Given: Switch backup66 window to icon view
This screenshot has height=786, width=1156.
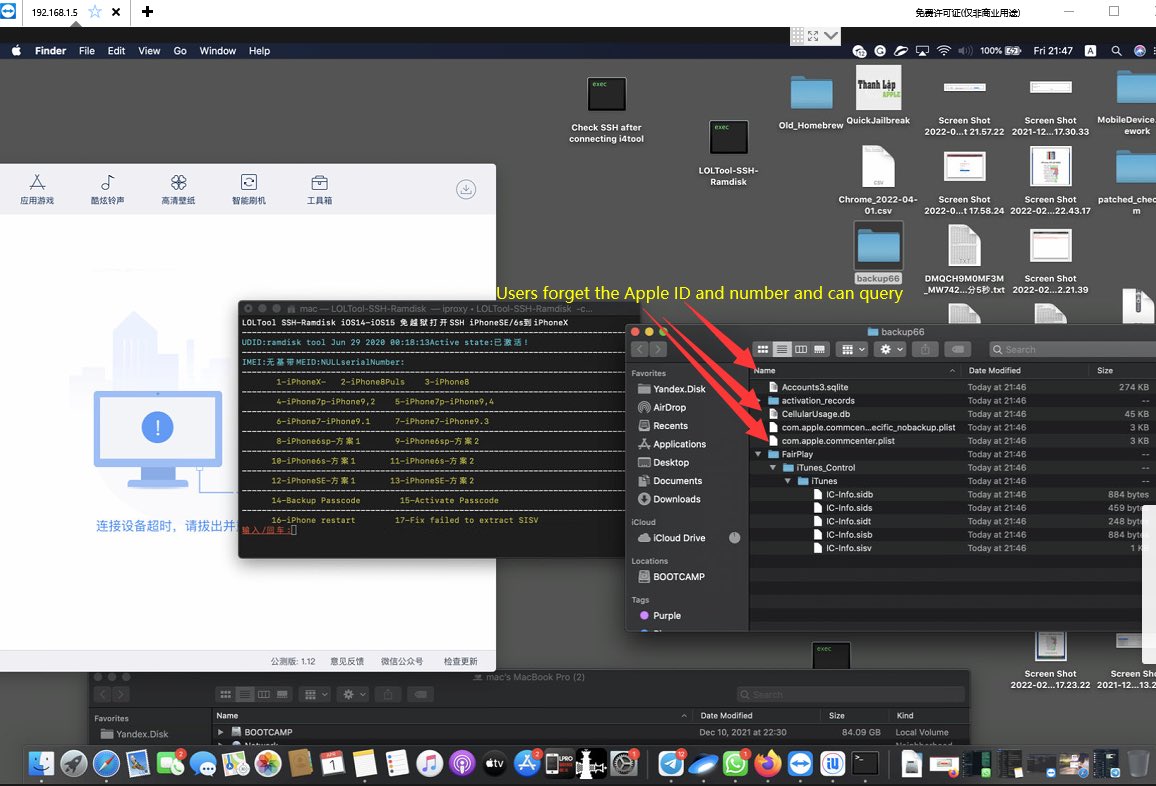Looking at the screenshot, I should coord(763,349).
